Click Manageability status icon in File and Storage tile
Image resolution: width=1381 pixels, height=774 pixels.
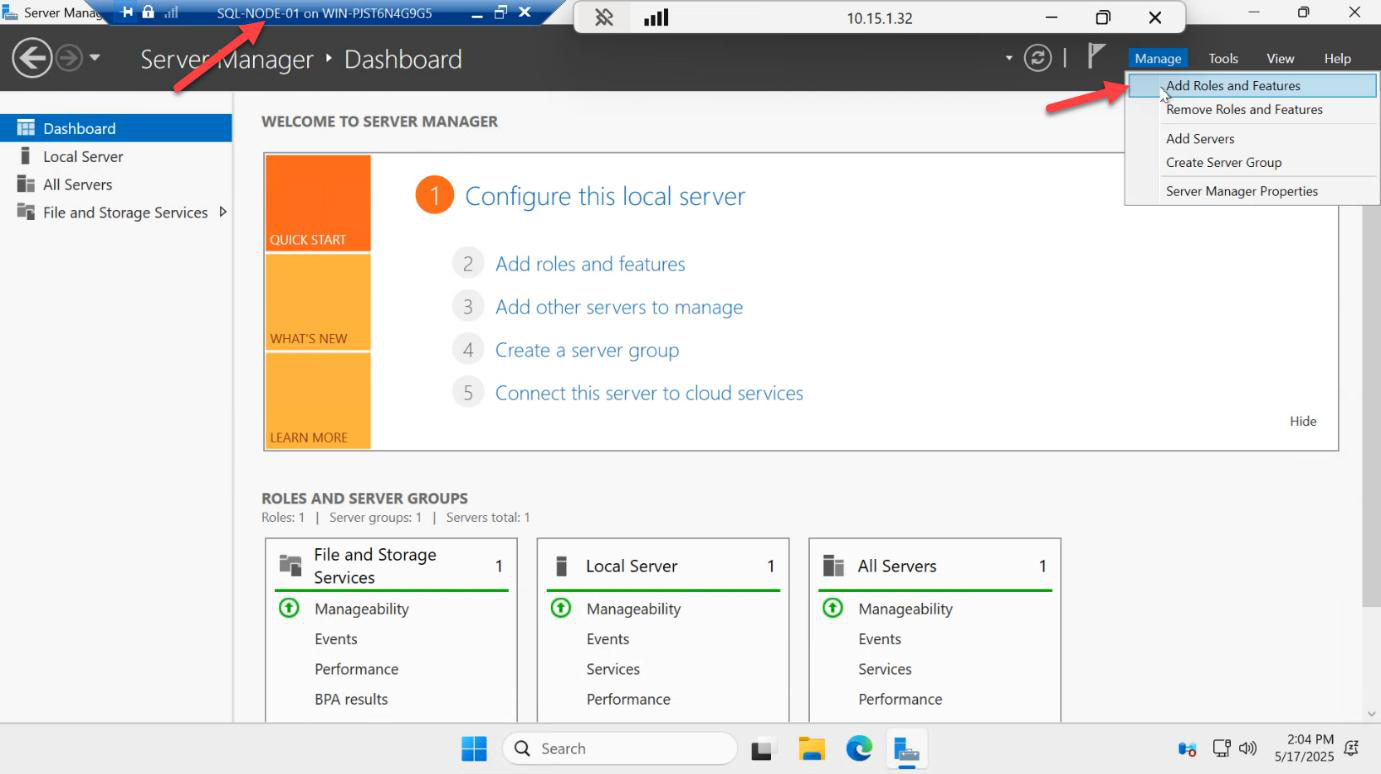pos(289,608)
